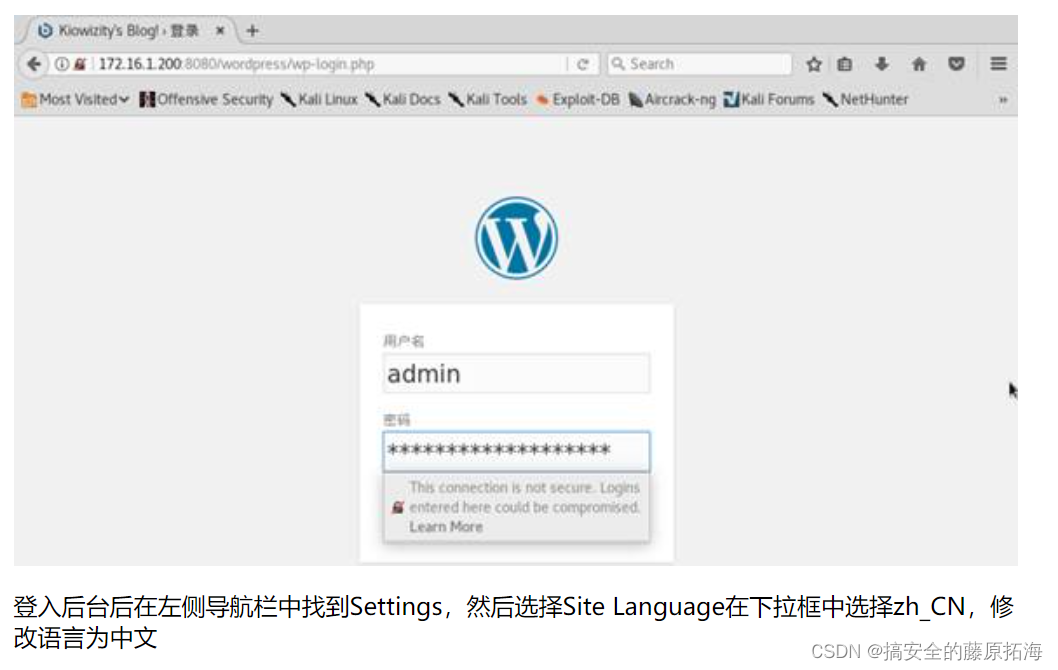1058x670 pixels.
Task: Open the Kali Forums bookmark
Action: (769, 100)
